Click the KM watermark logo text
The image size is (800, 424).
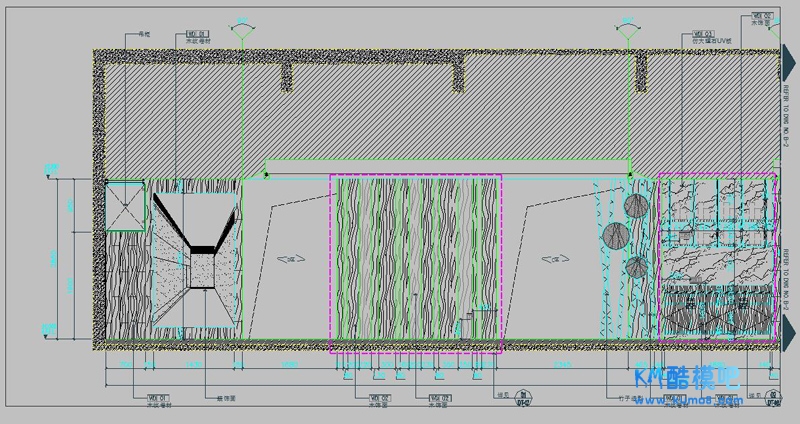[x=686, y=379]
